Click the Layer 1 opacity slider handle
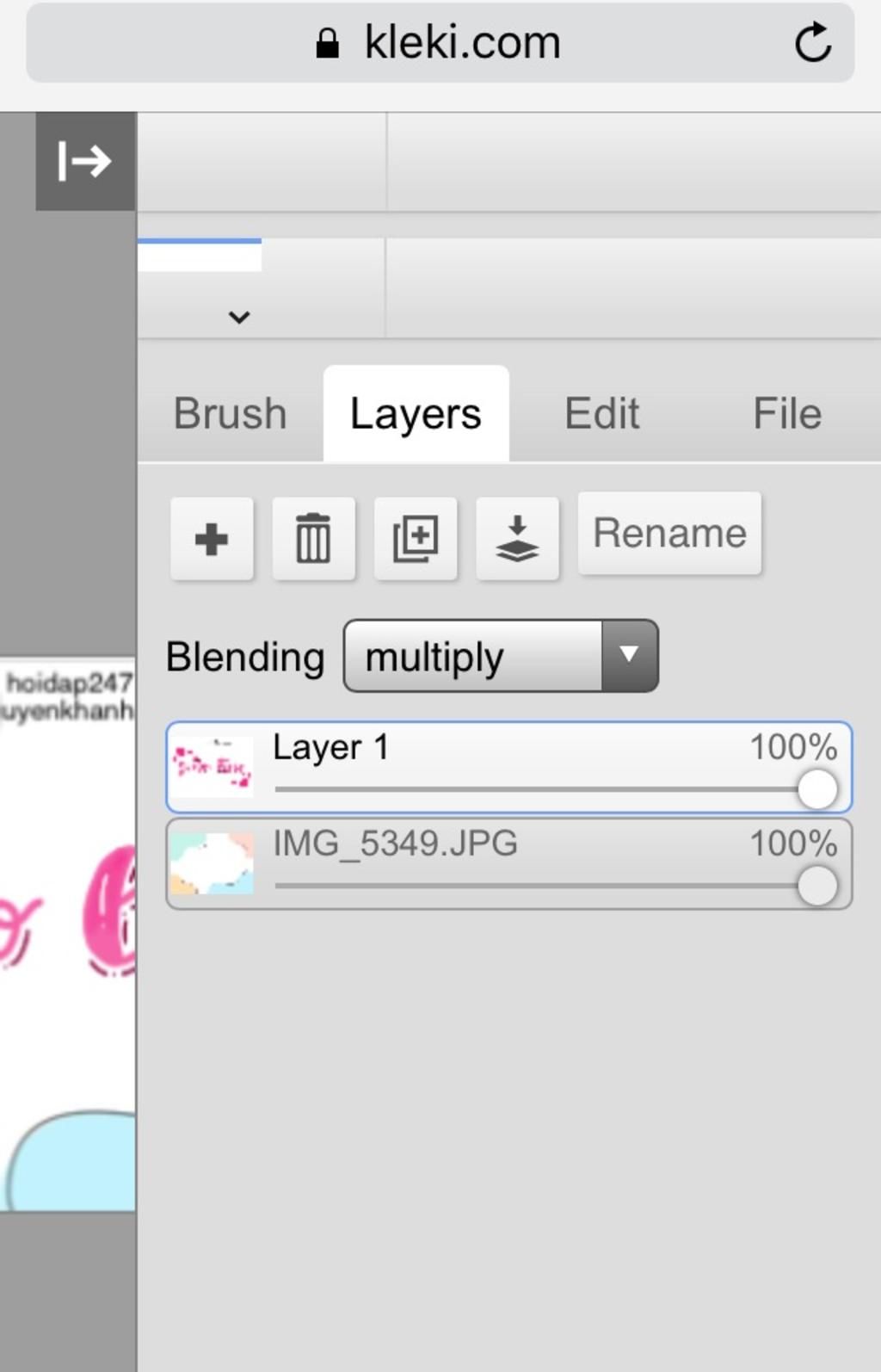 [x=816, y=788]
